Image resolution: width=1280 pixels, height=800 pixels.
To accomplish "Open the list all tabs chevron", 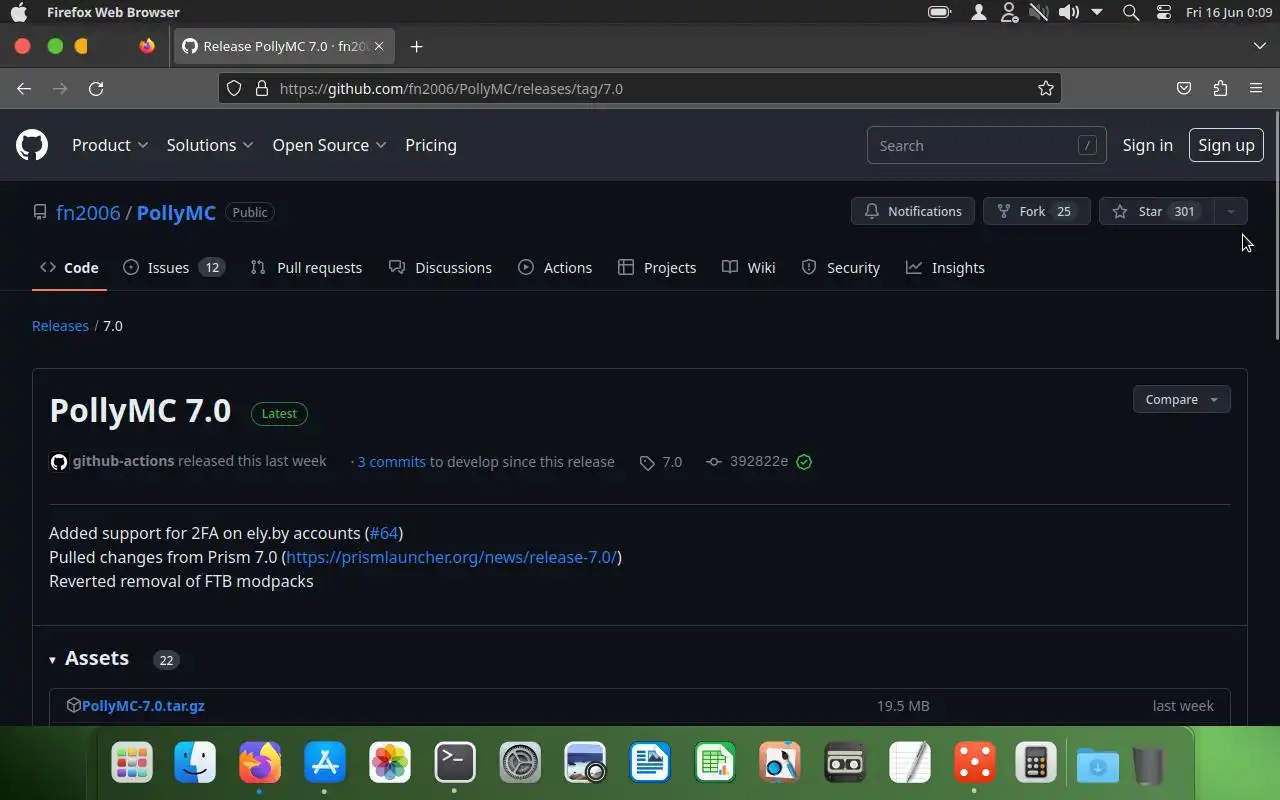I will (1259, 46).
